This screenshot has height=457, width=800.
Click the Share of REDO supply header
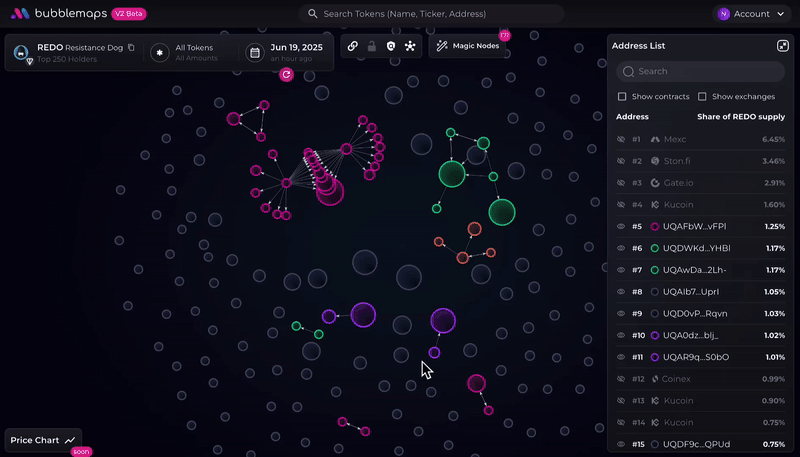click(741, 117)
